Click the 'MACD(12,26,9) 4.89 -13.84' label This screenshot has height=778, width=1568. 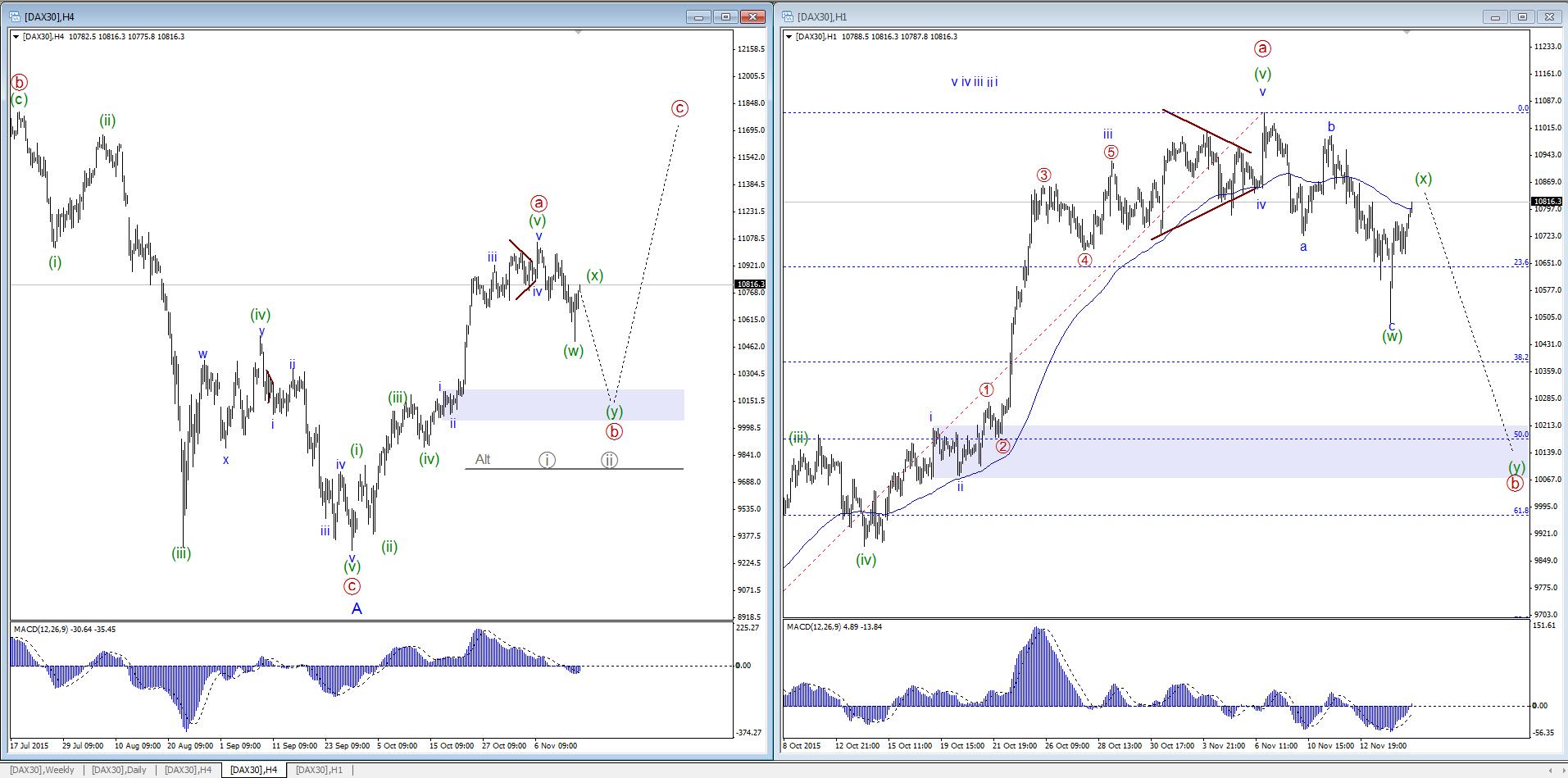(834, 626)
